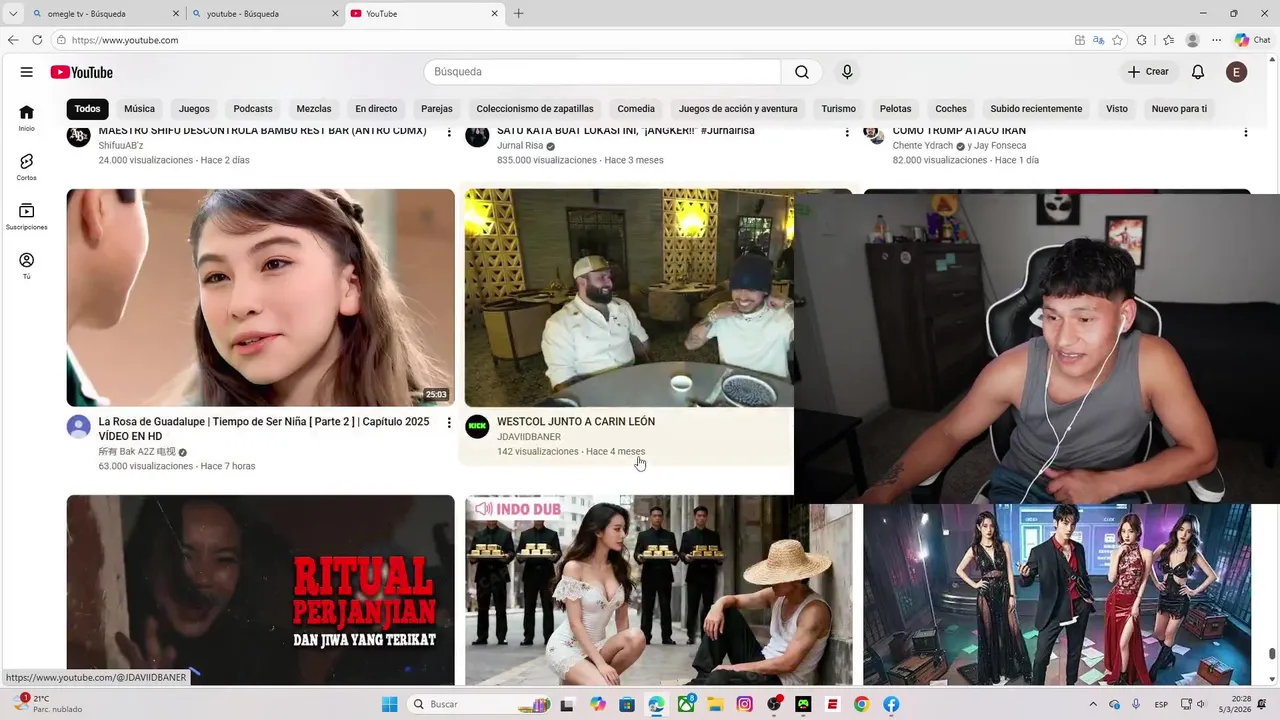Open the favorites list icon
Image resolution: width=1280 pixels, height=720 pixels.
[x=1168, y=40]
